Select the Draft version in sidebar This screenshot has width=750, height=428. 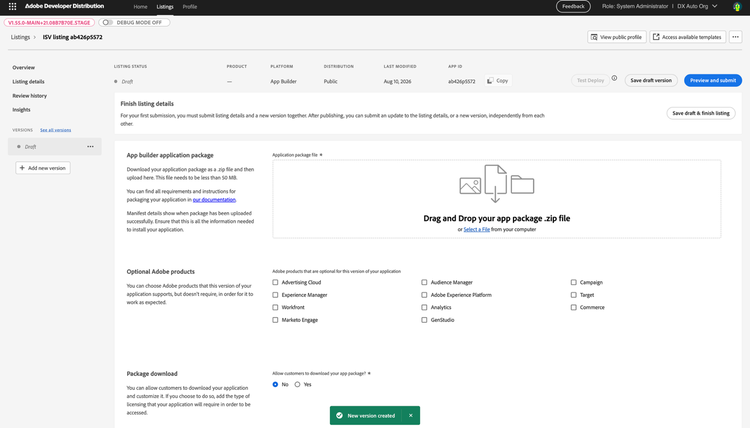(x=55, y=147)
